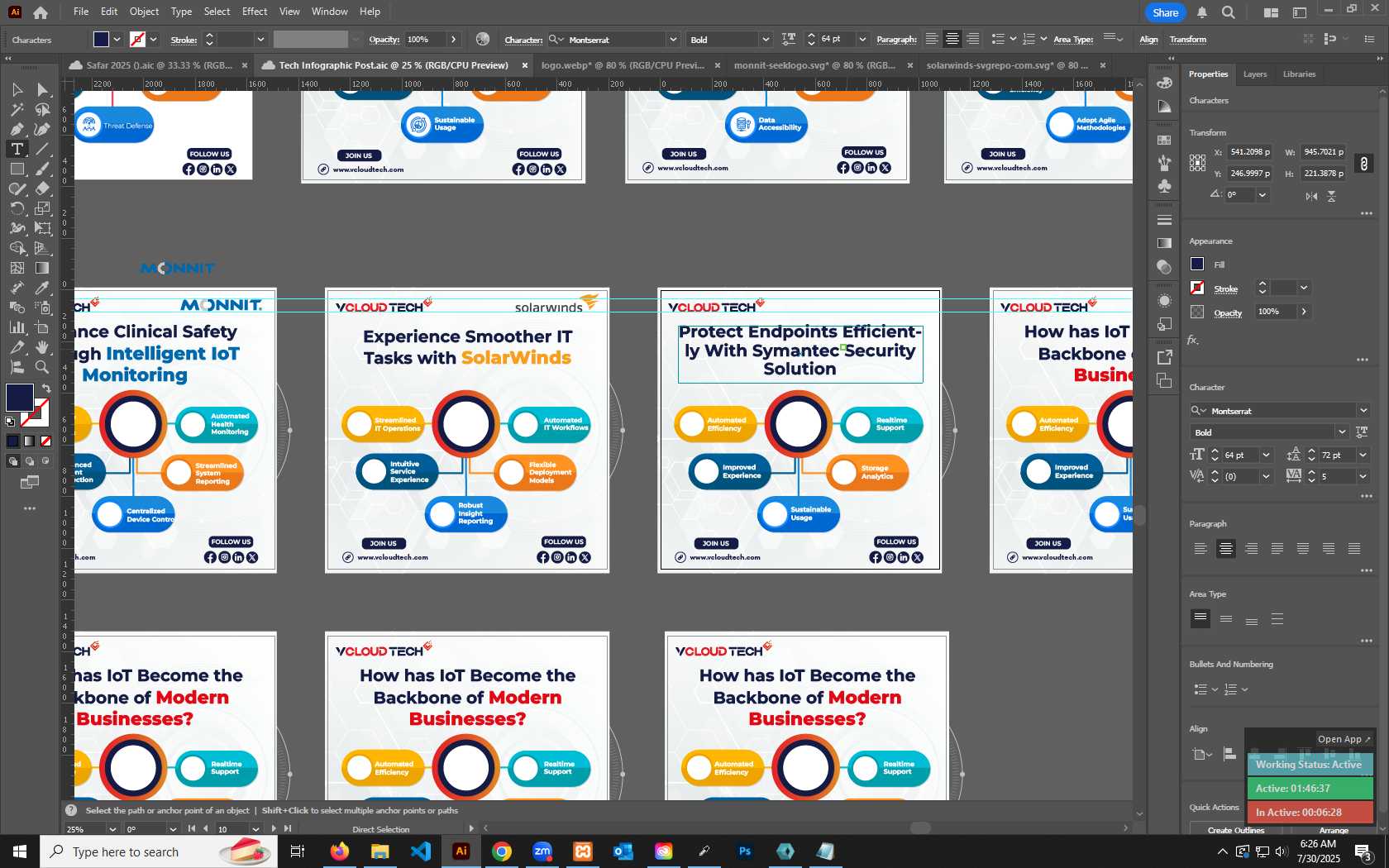Open Firefox from Windows taskbar
The width and height of the screenshot is (1389, 868).
pyautogui.click(x=339, y=851)
